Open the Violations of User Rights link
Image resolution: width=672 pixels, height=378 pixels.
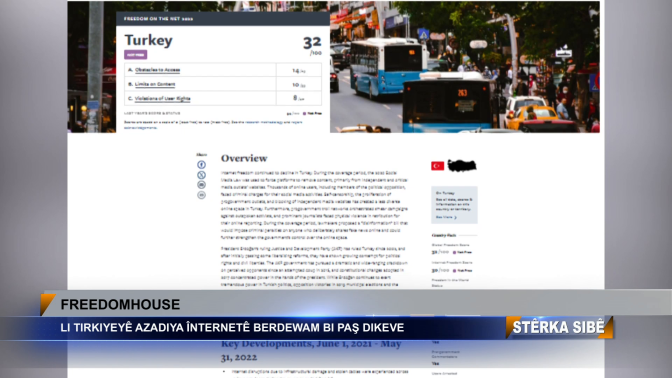point(162,99)
